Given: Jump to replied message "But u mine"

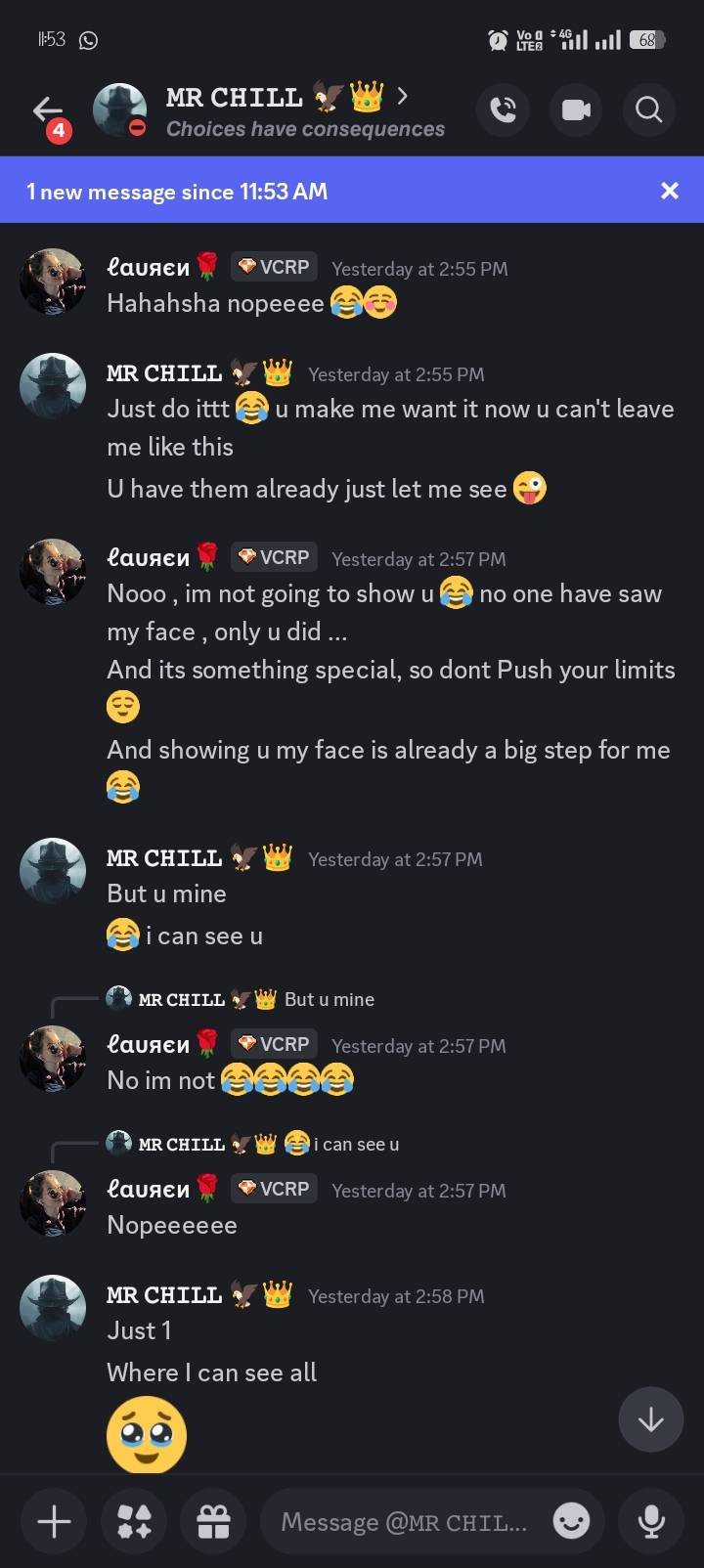Looking at the screenshot, I should pos(329,999).
